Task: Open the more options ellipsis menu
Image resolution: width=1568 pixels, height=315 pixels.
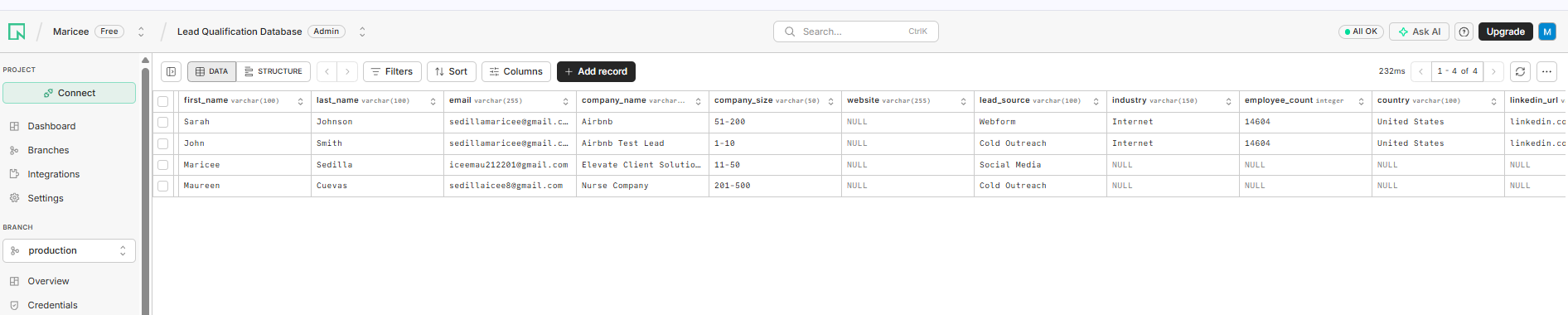Action: click(1546, 71)
